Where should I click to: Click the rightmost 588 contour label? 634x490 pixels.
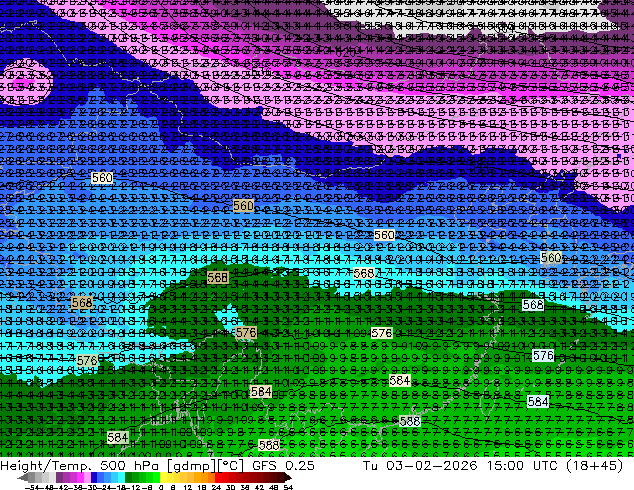click(410, 422)
